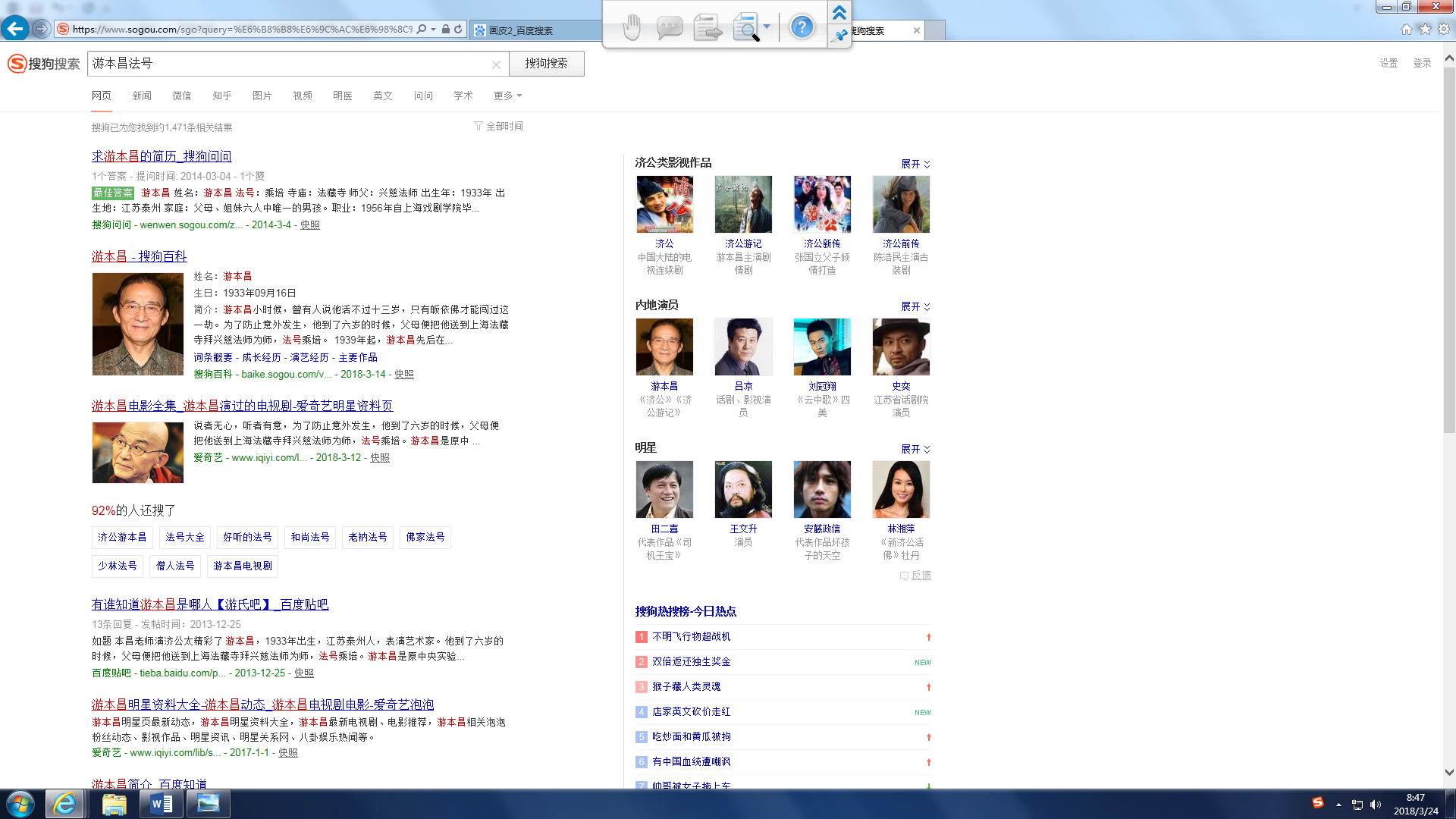Open result 游本昌 - 搜狗百科
The width and height of the screenshot is (1456, 819).
(x=139, y=256)
